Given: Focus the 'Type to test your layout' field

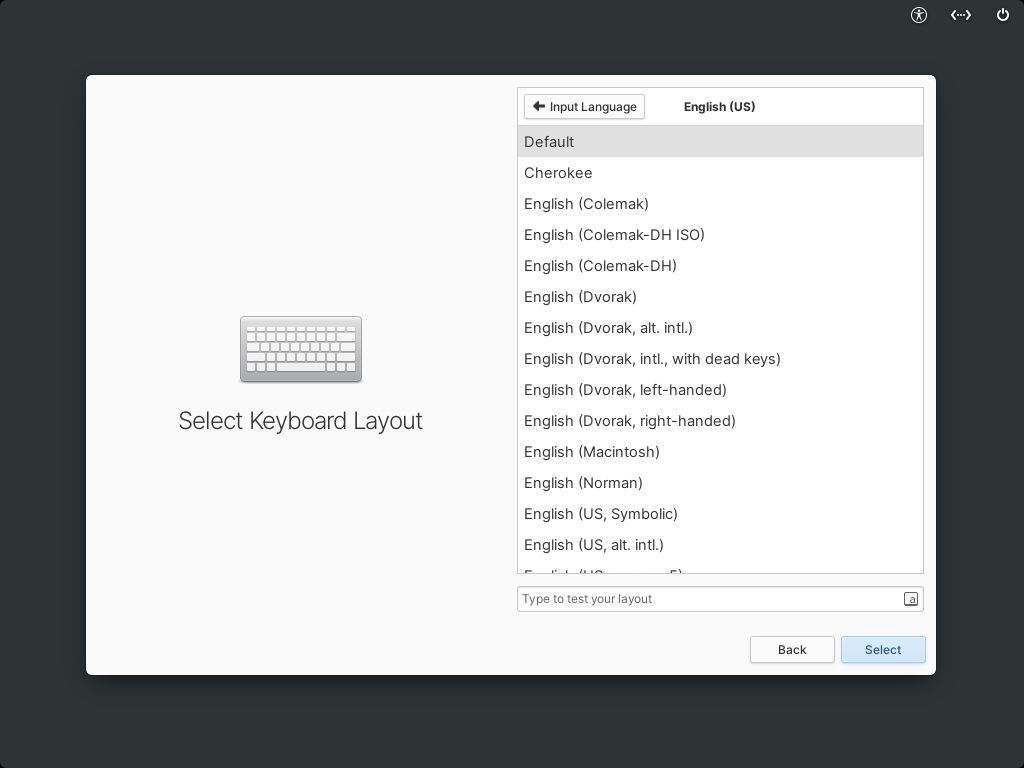Looking at the screenshot, I should pos(720,599).
